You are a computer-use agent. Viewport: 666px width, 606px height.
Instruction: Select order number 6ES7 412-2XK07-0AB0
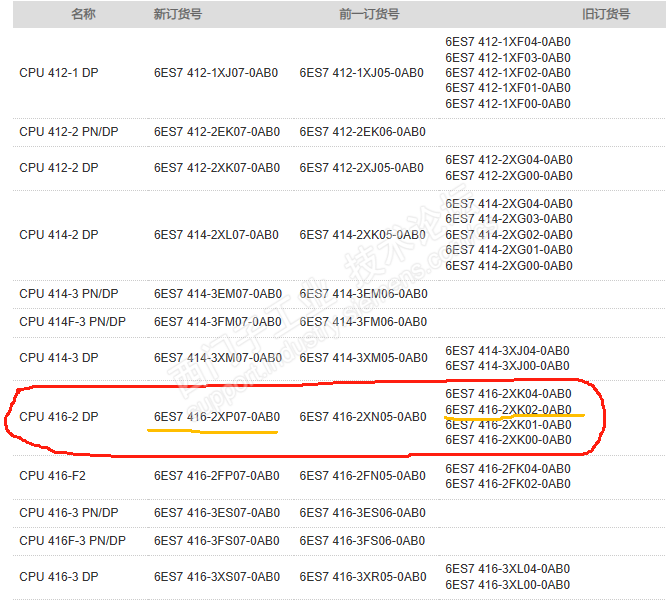[x=217, y=168]
